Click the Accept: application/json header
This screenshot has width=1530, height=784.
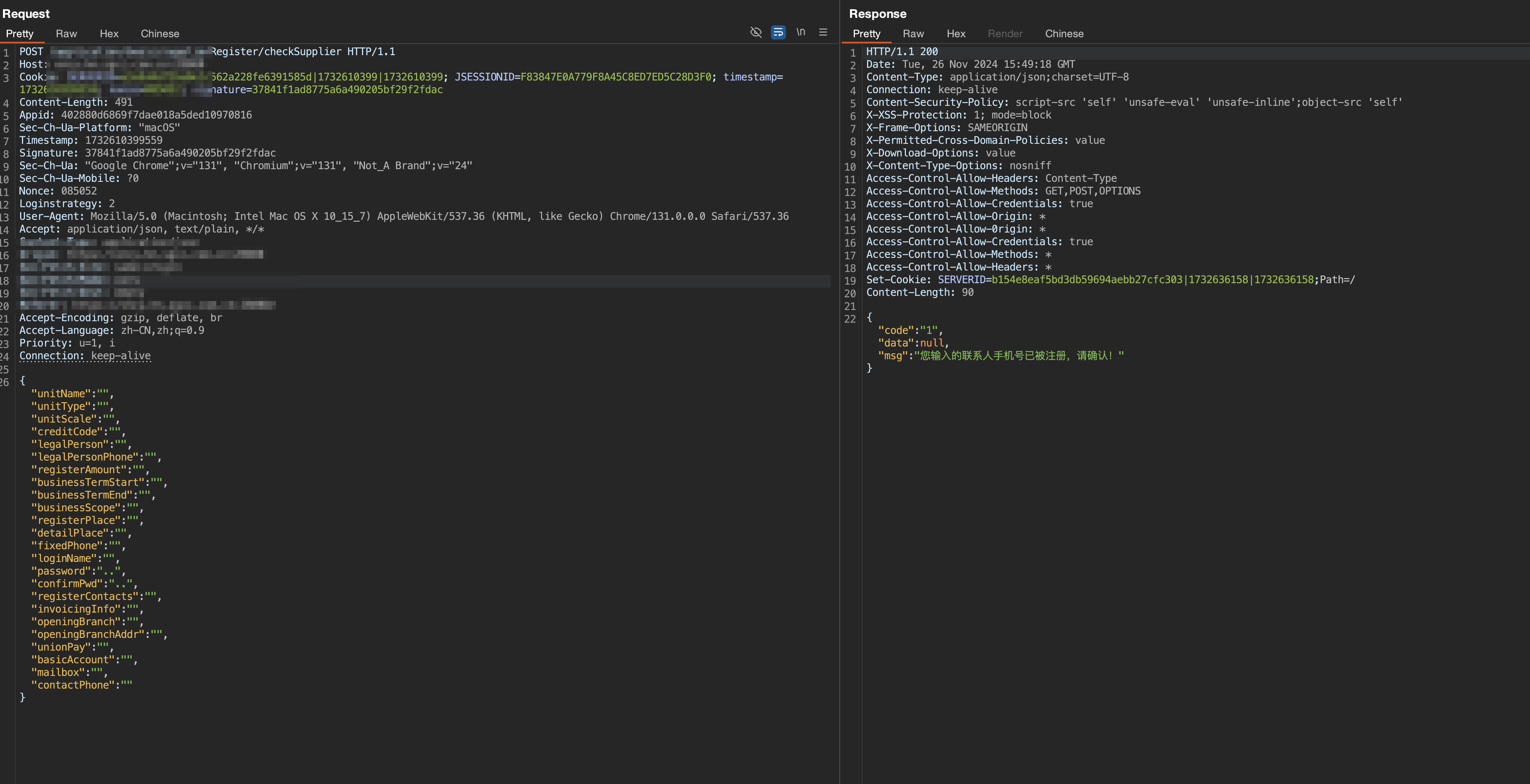pos(142,229)
